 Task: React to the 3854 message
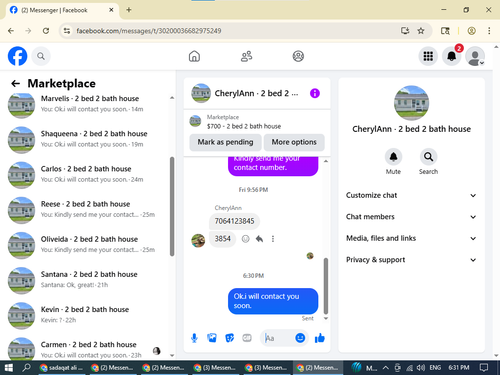[x=245, y=239]
